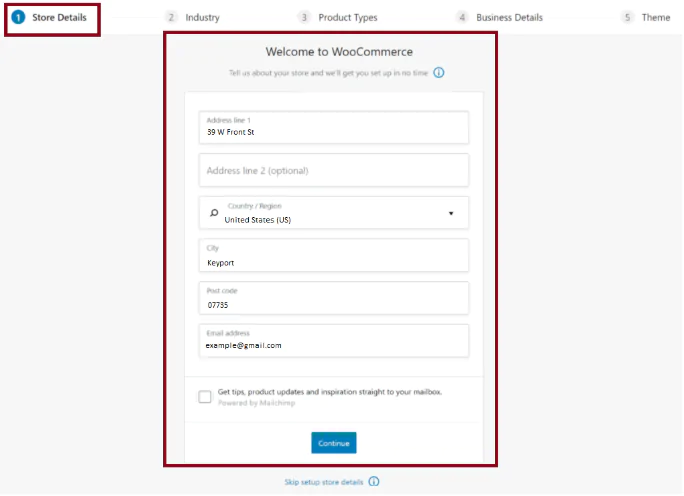
Task: Click the info icon beside the store setup subtitle
Action: coord(438,73)
